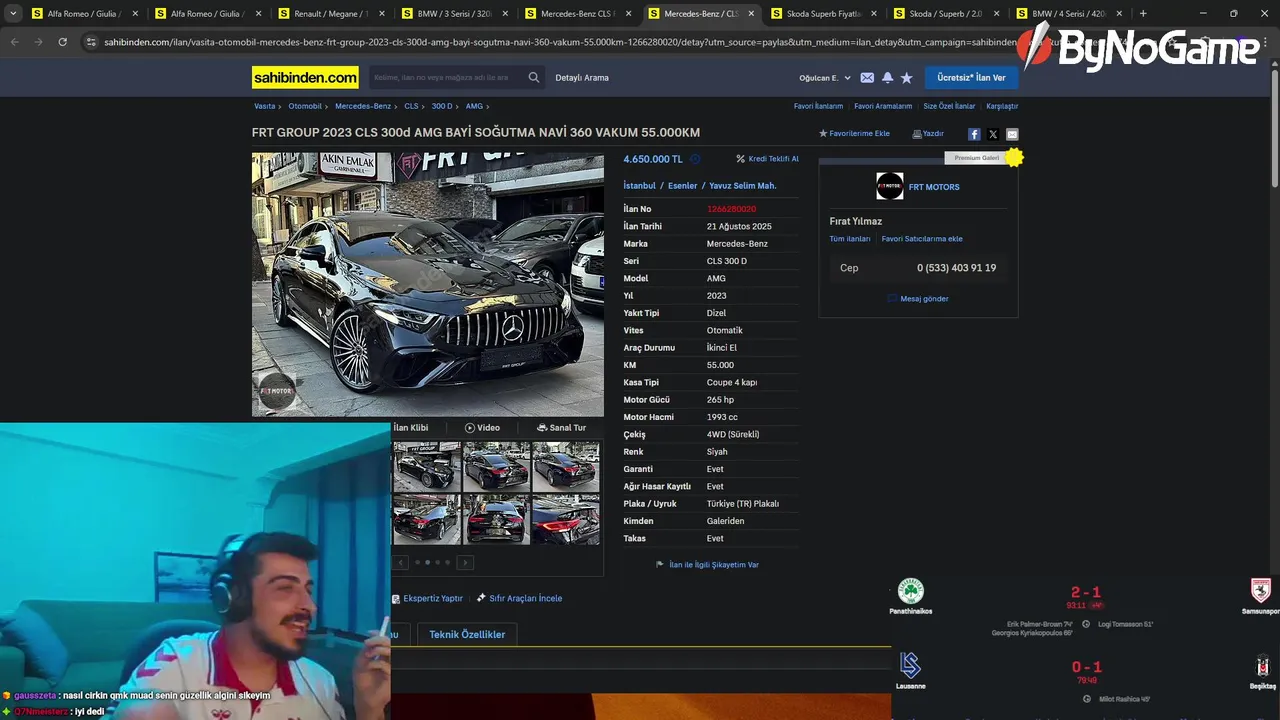Reload the page with the browser refresh button
Image resolution: width=1280 pixels, height=720 pixels.
[x=62, y=42]
